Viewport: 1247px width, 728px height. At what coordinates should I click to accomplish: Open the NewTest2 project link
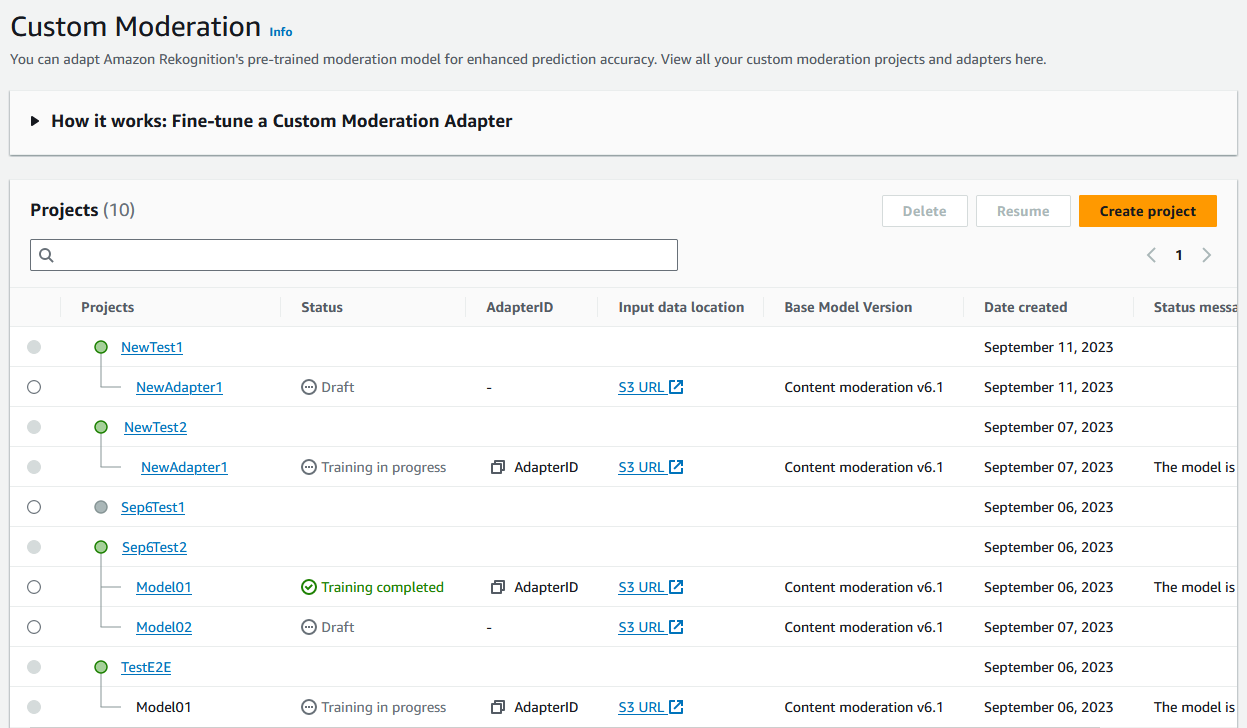pos(154,427)
